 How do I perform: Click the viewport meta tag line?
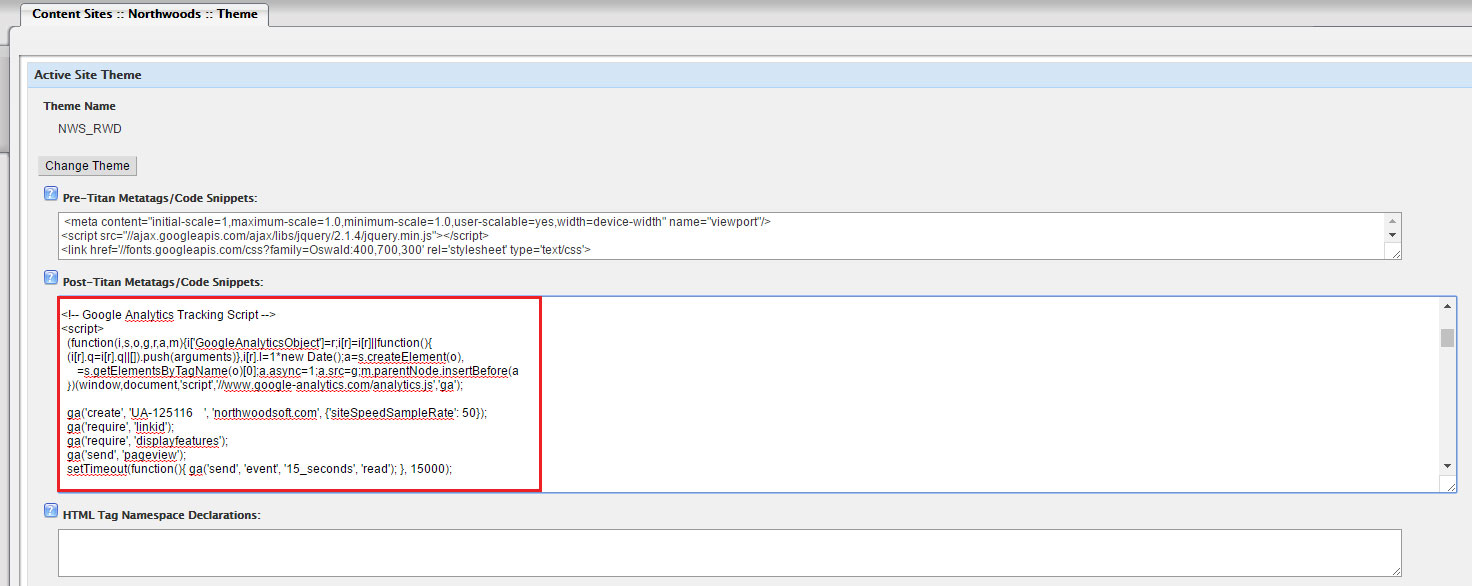click(417, 221)
